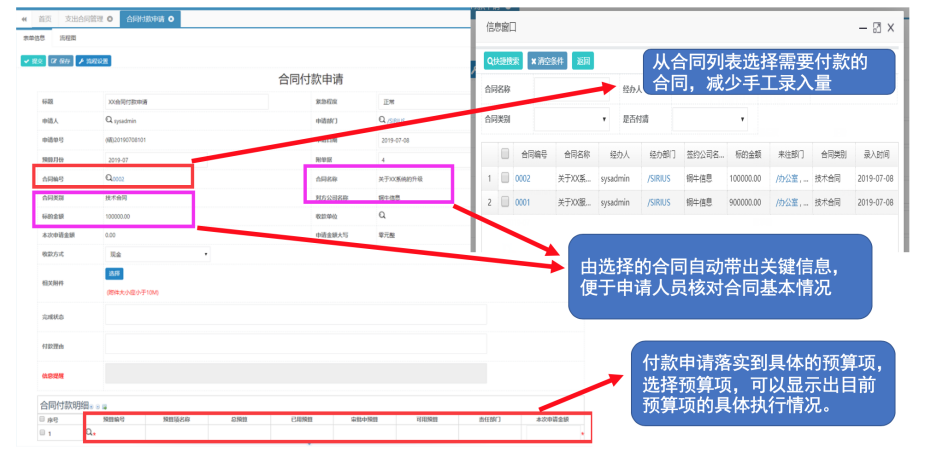
Task: Click the 流程设置 wrench button
Action: (x=96, y=60)
